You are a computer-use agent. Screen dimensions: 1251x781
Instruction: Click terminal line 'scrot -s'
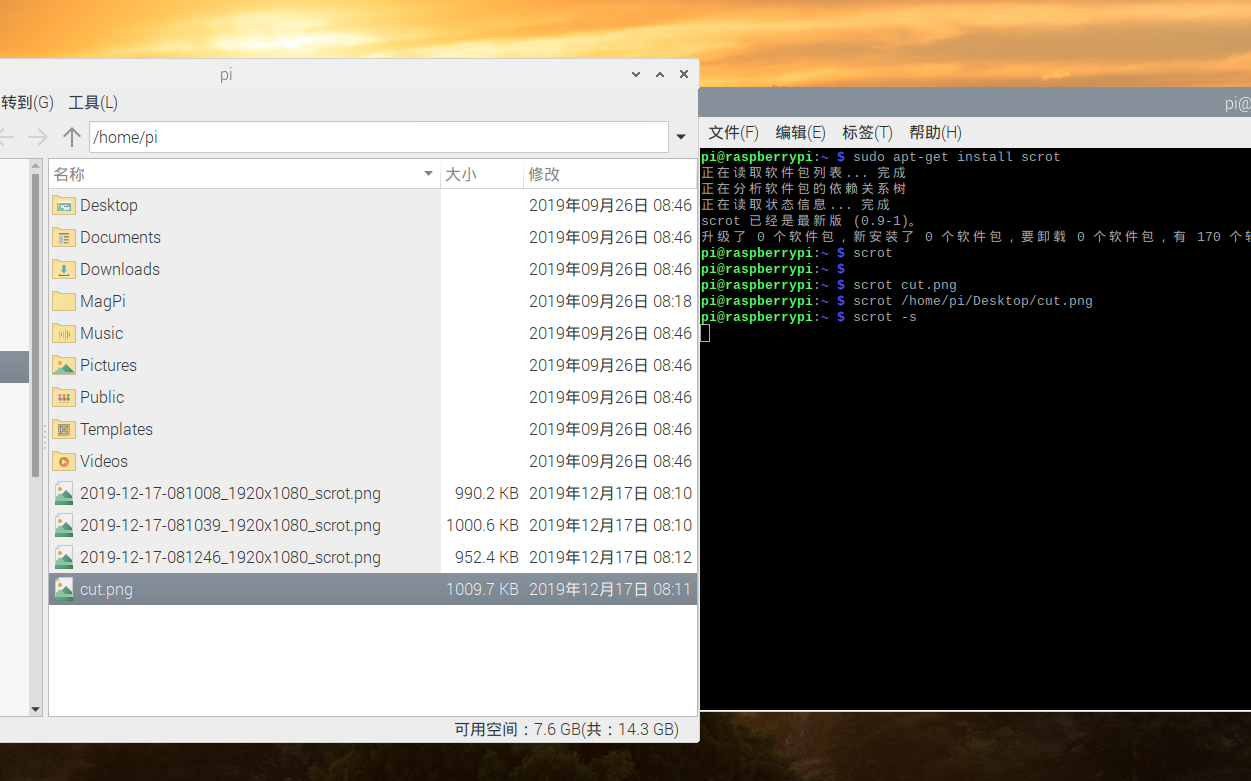click(885, 317)
